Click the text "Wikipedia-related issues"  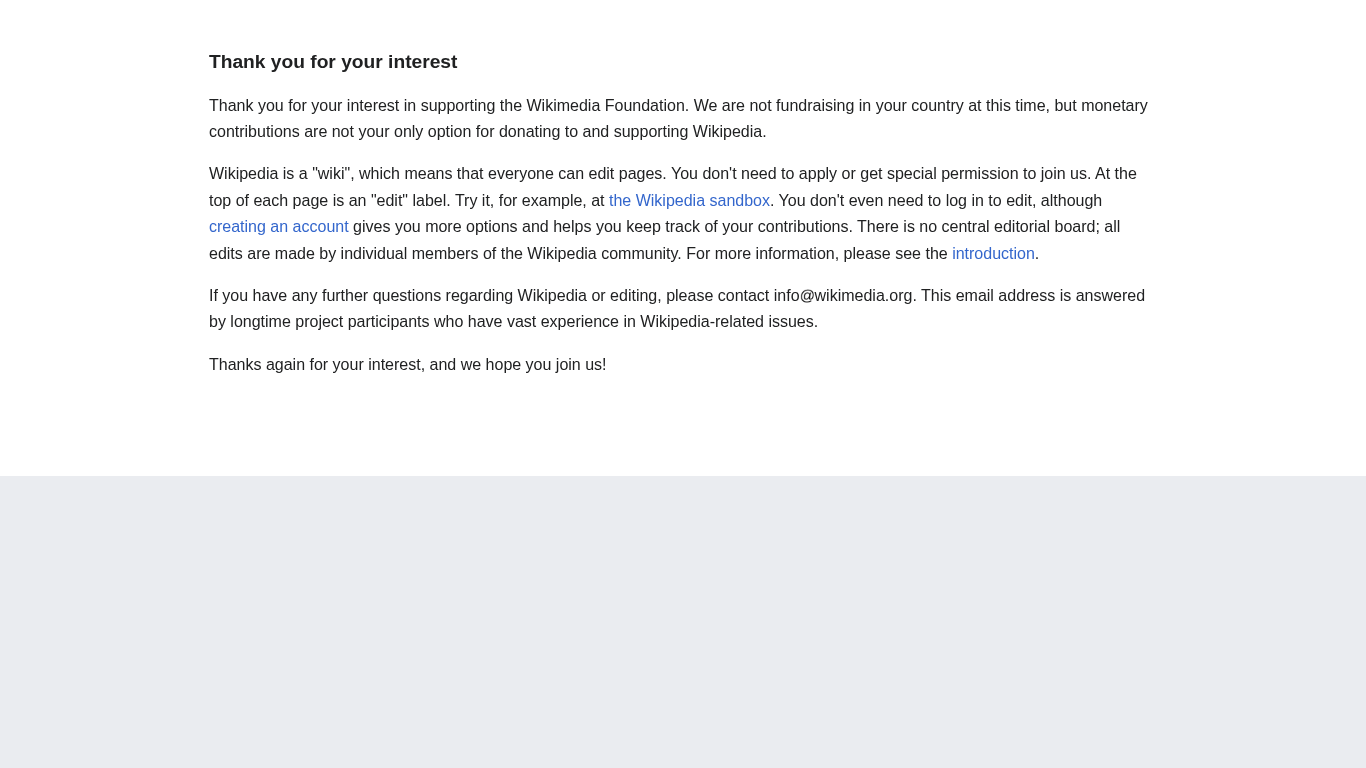(x=728, y=322)
